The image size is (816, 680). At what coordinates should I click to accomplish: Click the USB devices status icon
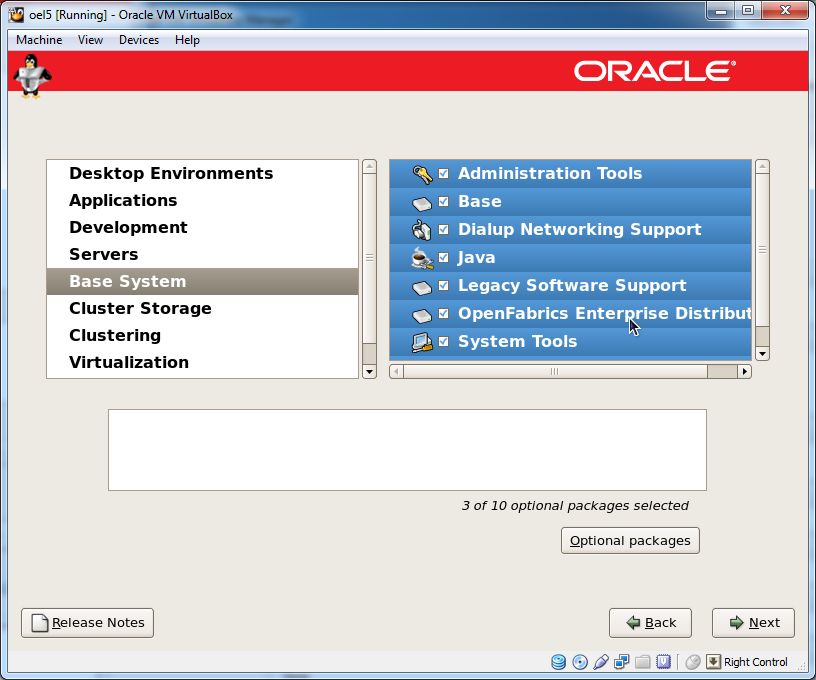pos(601,662)
